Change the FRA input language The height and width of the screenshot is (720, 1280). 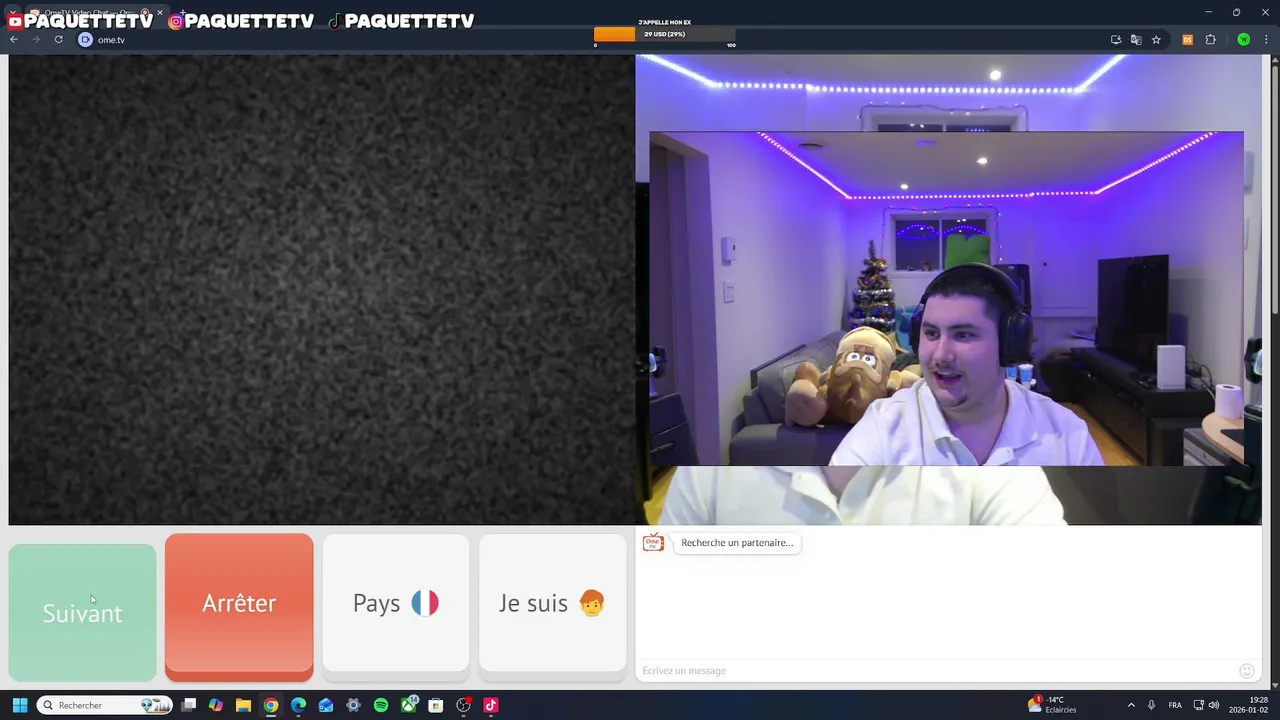[x=1175, y=705]
